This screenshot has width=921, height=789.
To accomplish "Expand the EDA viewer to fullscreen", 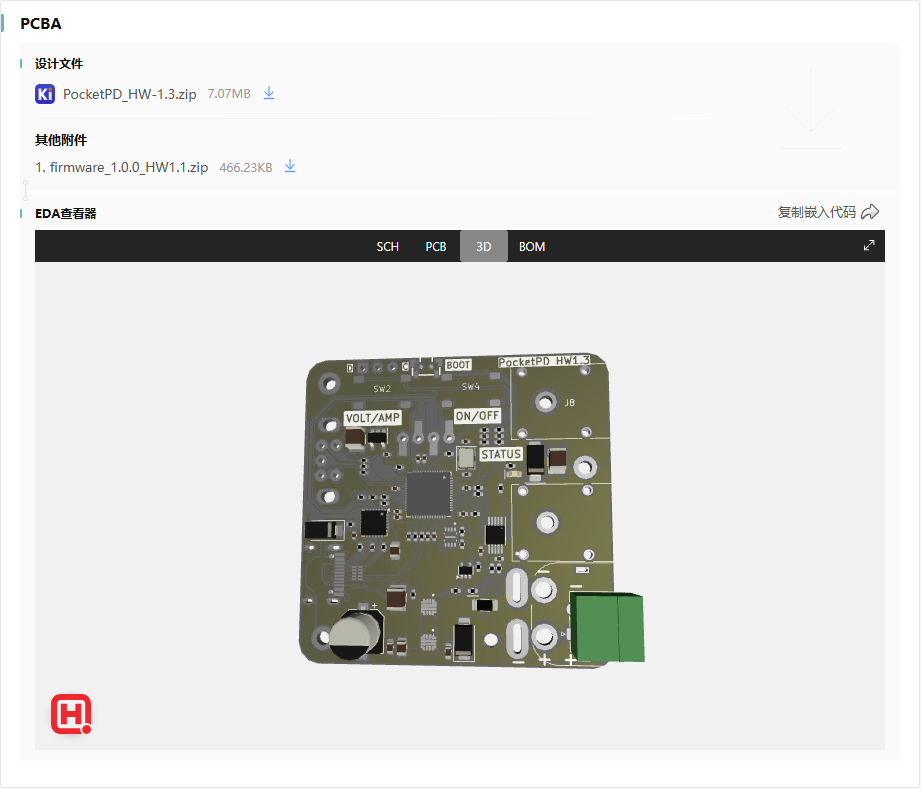I will (869, 246).
